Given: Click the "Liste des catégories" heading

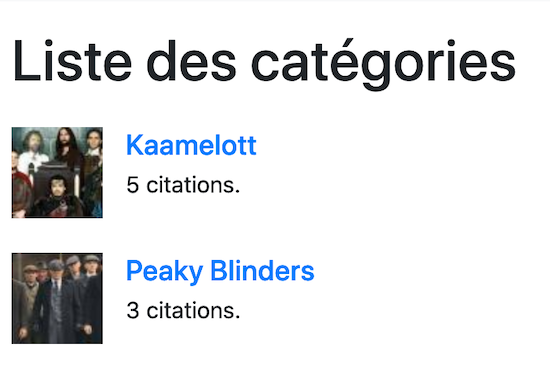Looking at the screenshot, I should [x=264, y=62].
